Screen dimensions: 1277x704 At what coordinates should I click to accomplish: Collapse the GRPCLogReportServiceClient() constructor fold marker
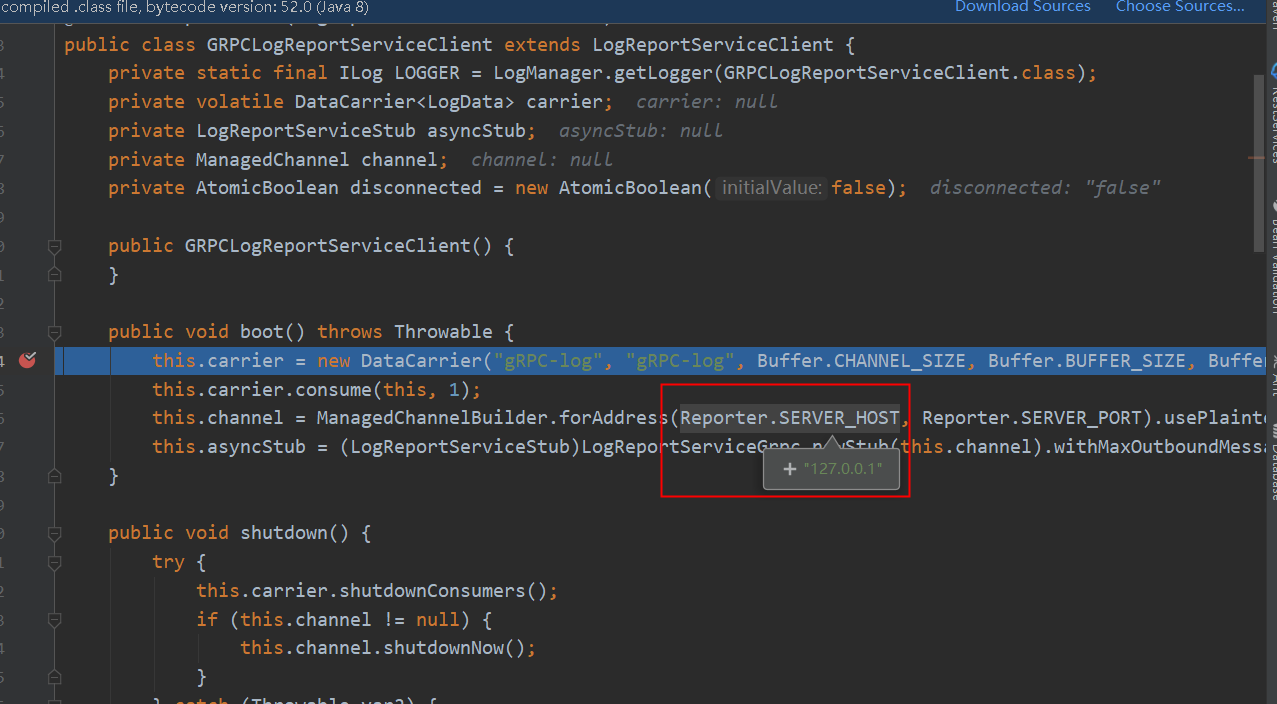pyautogui.click(x=55, y=246)
